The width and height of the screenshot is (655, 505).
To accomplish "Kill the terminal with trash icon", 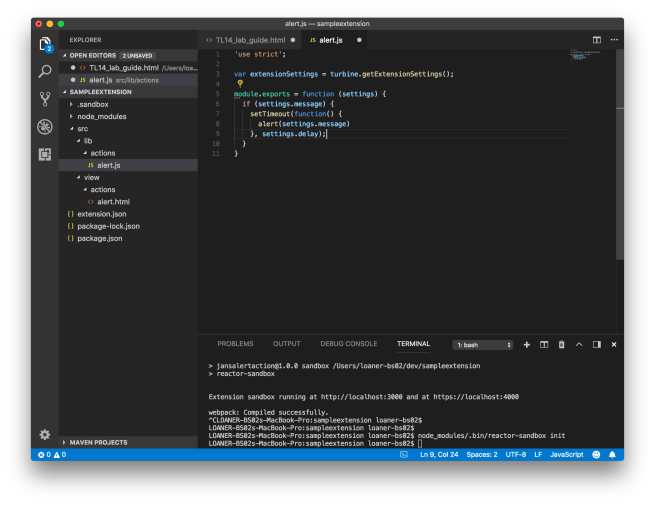I will coord(561,344).
